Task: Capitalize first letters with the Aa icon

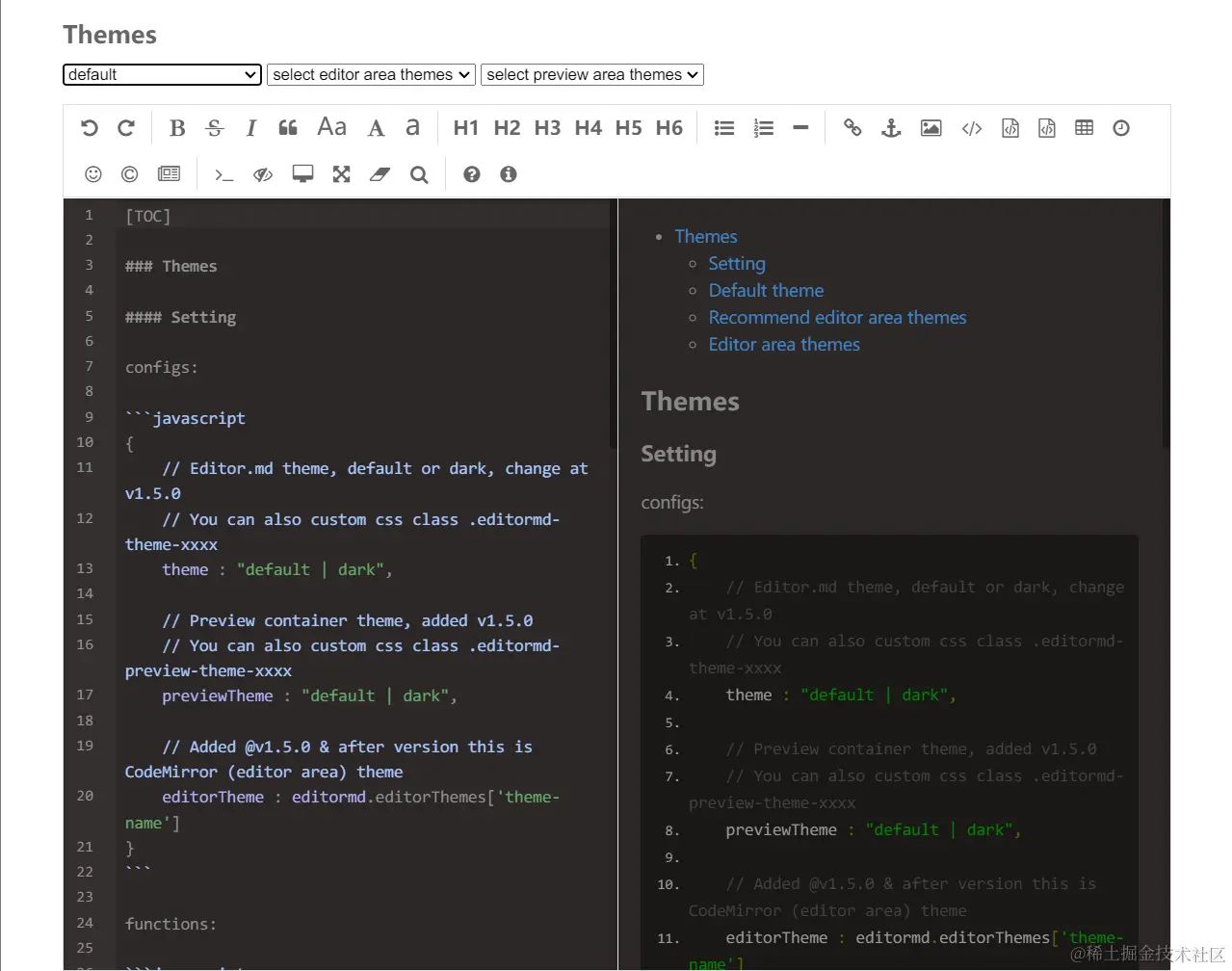Action: [x=332, y=127]
